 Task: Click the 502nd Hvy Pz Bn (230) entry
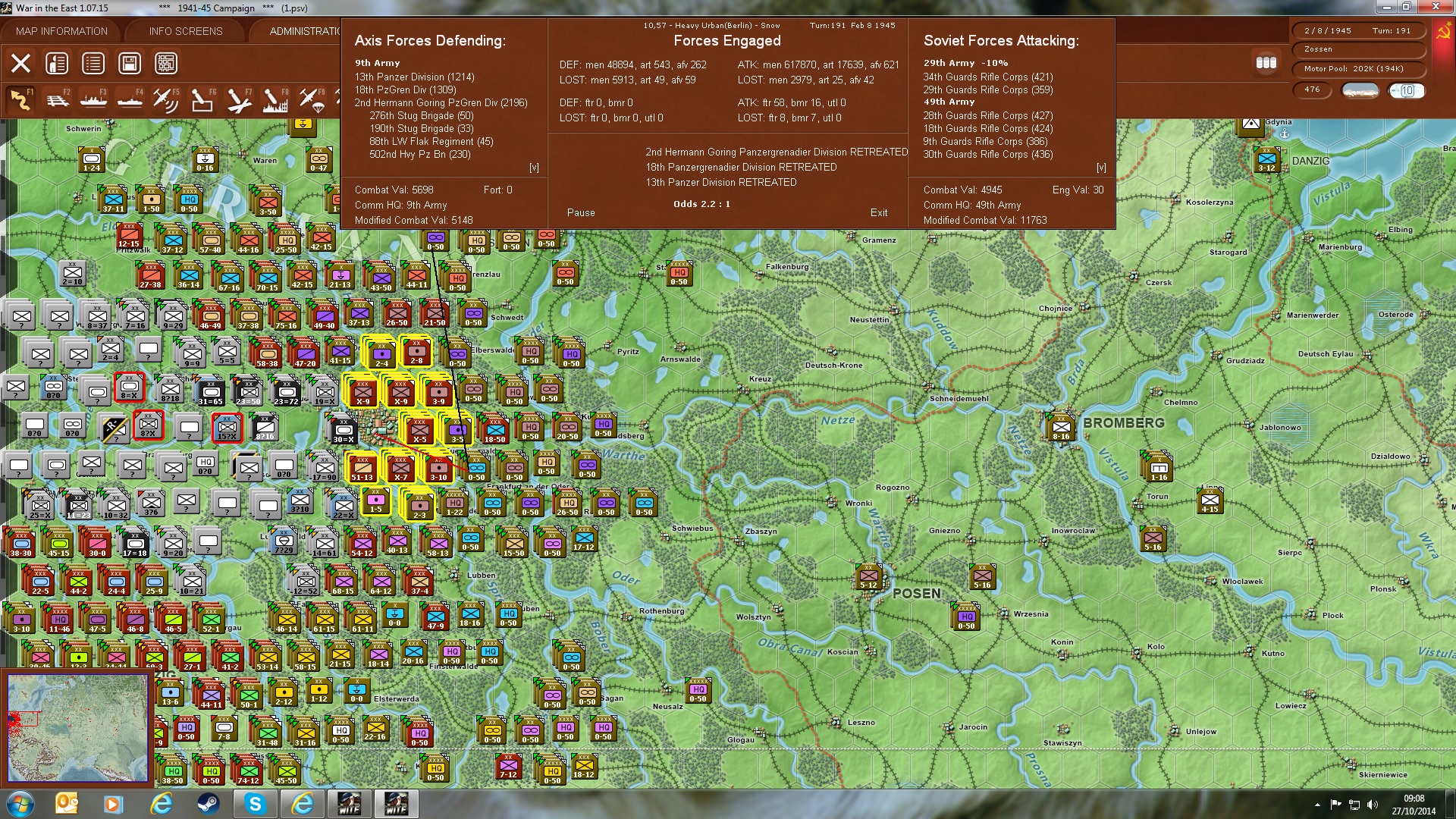[420, 154]
